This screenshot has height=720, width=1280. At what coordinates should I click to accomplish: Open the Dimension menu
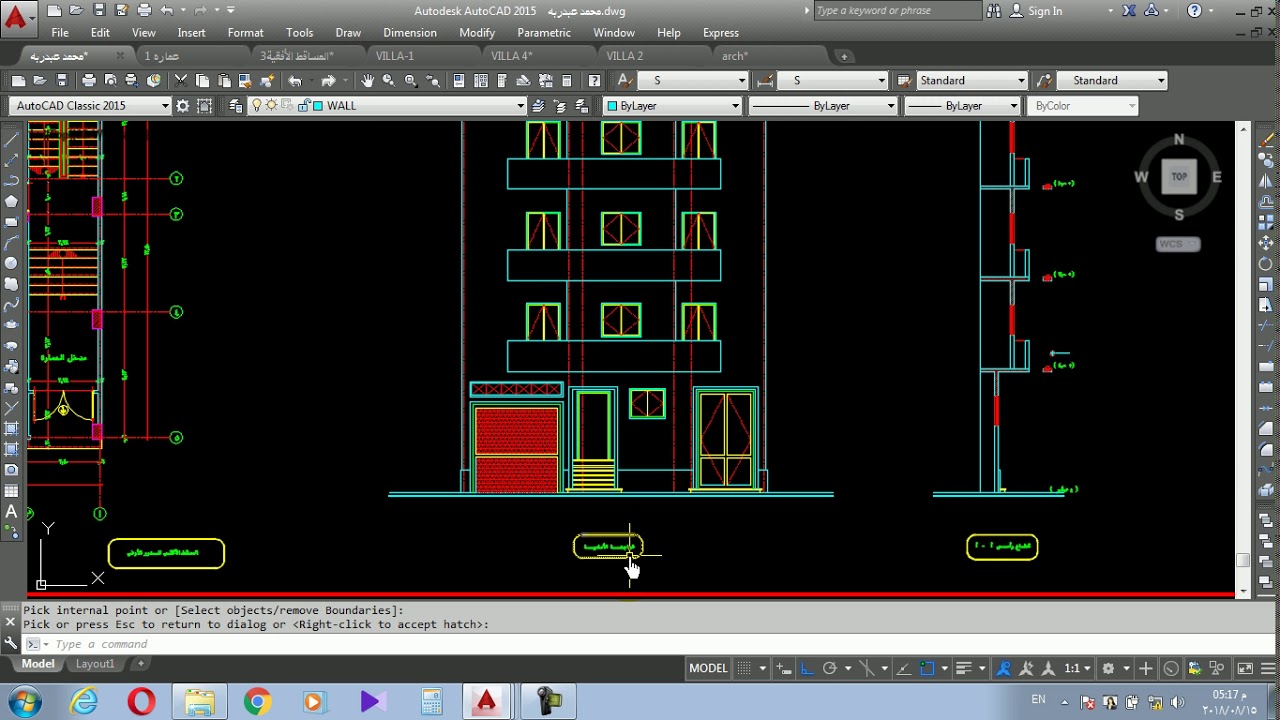(x=410, y=33)
